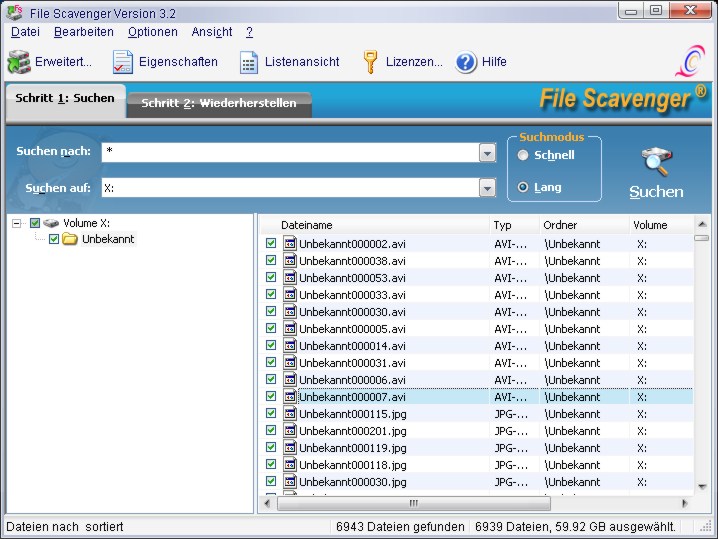Screen dimensions: 718x539
Task: Uncheck the checkbox for Unbekannt000118.jpg
Action: coord(271,464)
